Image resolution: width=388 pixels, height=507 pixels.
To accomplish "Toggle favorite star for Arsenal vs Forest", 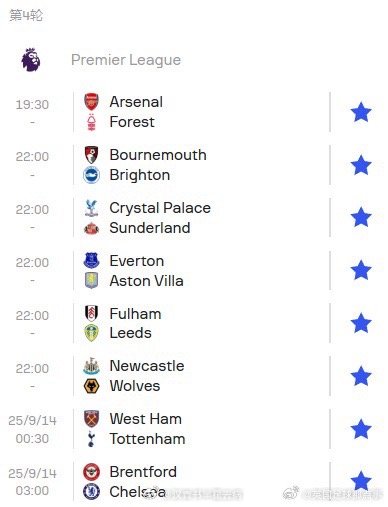I will [361, 112].
